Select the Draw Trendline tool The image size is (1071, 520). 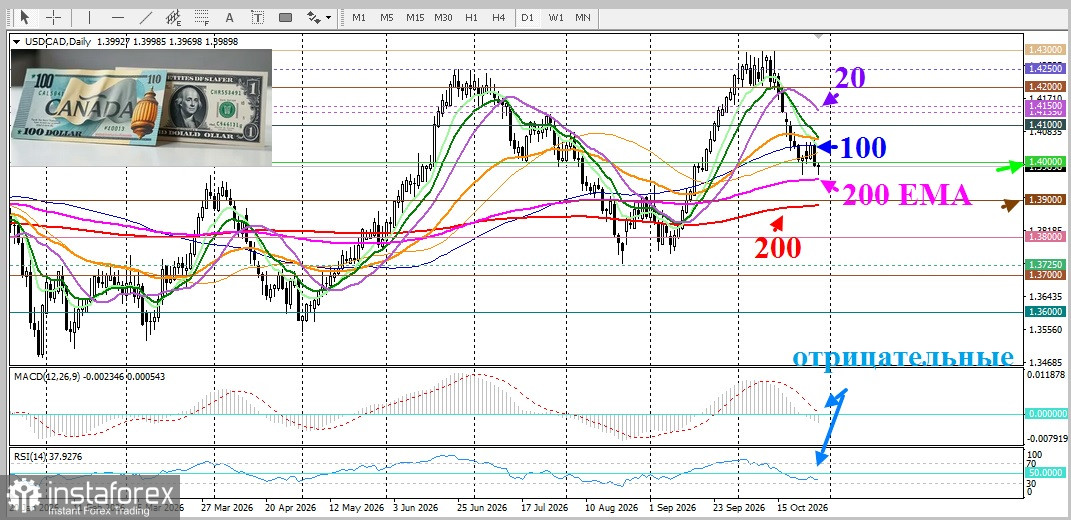(145, 17)
